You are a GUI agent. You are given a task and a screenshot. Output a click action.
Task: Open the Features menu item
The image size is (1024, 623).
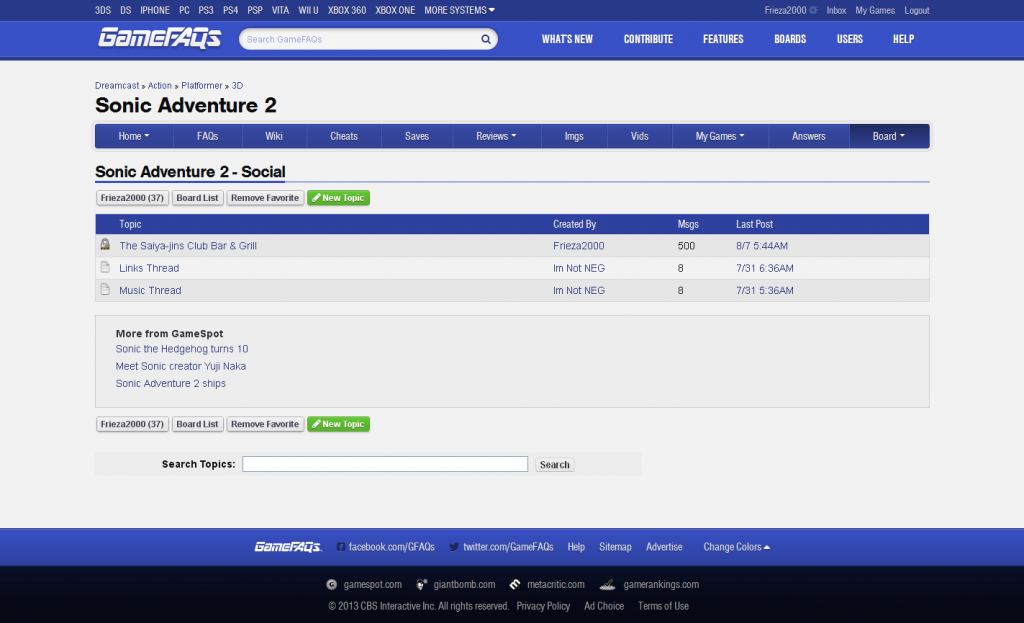click(723, 39)
